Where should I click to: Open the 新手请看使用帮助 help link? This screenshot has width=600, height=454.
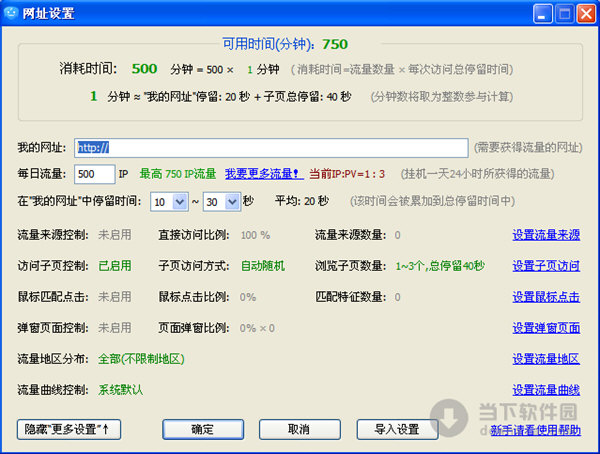[536, 430]
